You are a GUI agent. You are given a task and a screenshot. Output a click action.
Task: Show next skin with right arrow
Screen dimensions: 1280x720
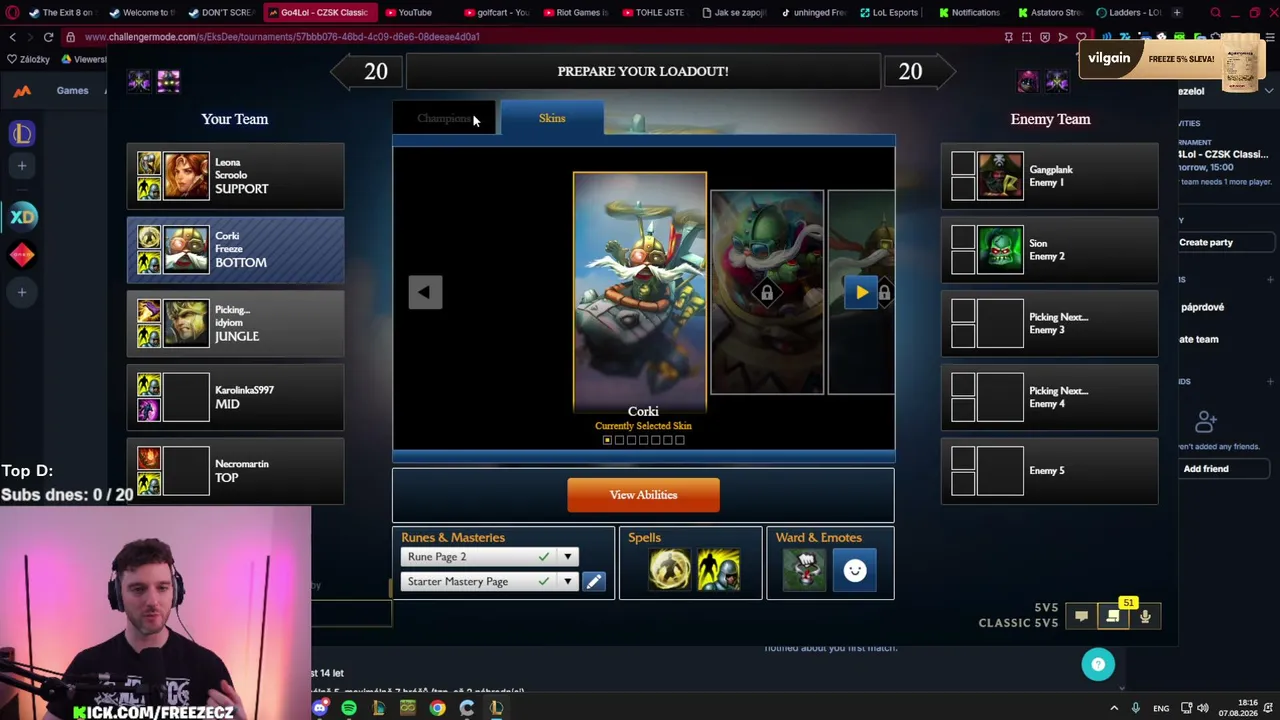[862, 292]
